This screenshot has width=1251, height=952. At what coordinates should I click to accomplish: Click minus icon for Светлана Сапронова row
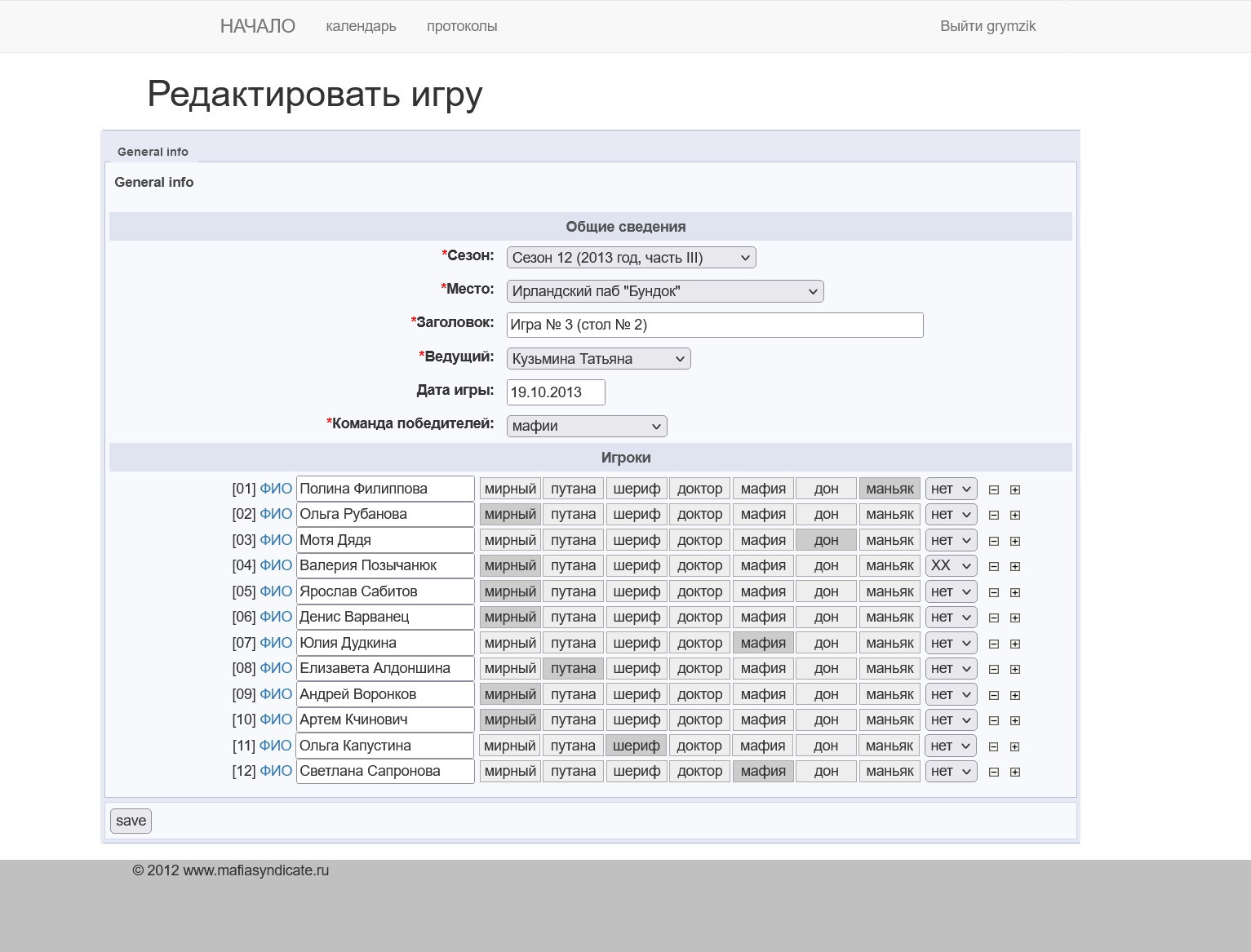994,772
